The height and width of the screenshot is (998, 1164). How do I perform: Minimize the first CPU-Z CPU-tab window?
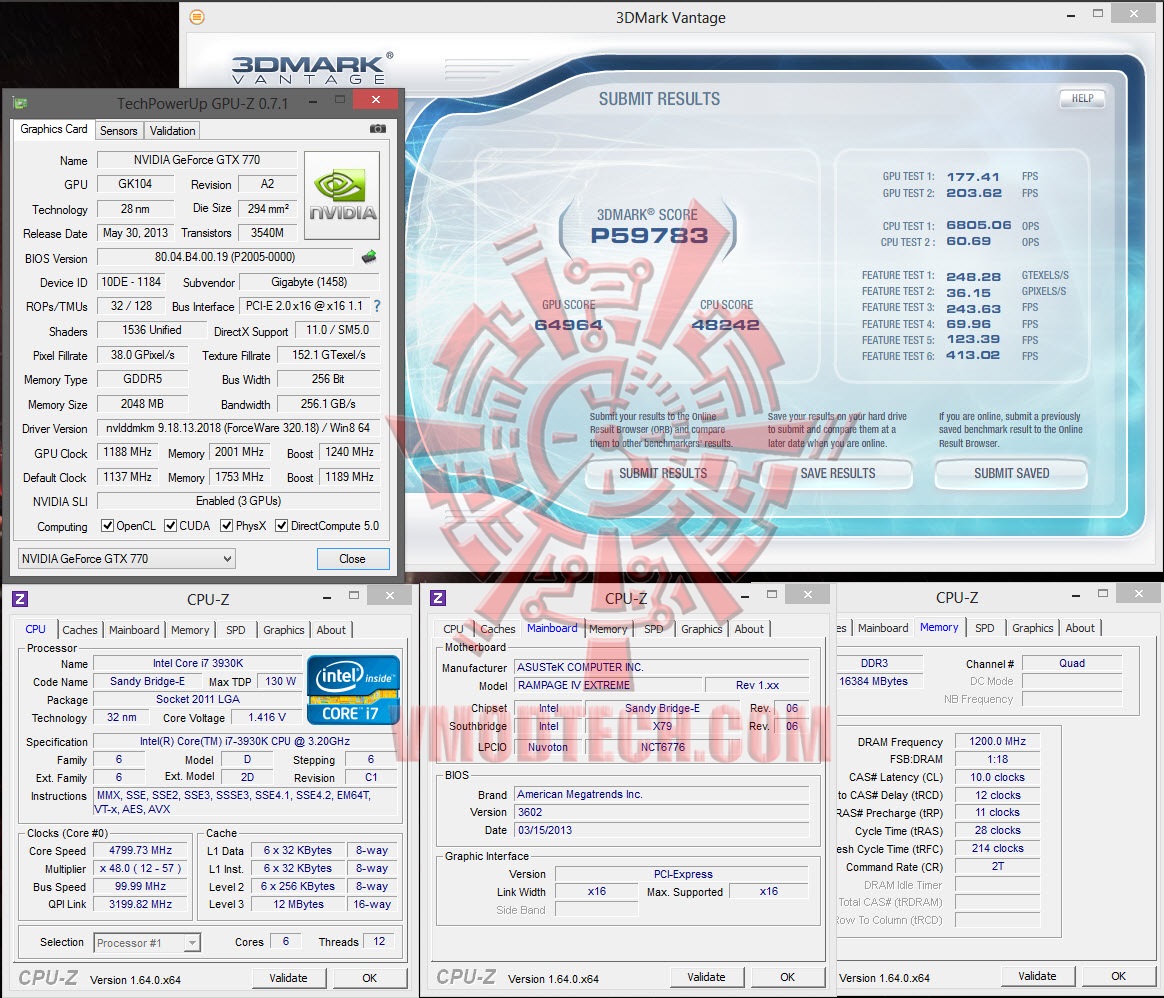click(327, 597)
